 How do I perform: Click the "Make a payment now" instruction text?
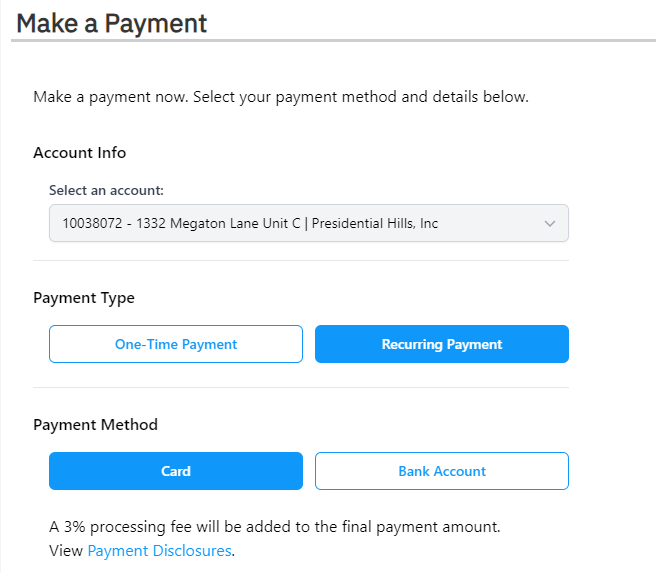(x=280, y=97)
